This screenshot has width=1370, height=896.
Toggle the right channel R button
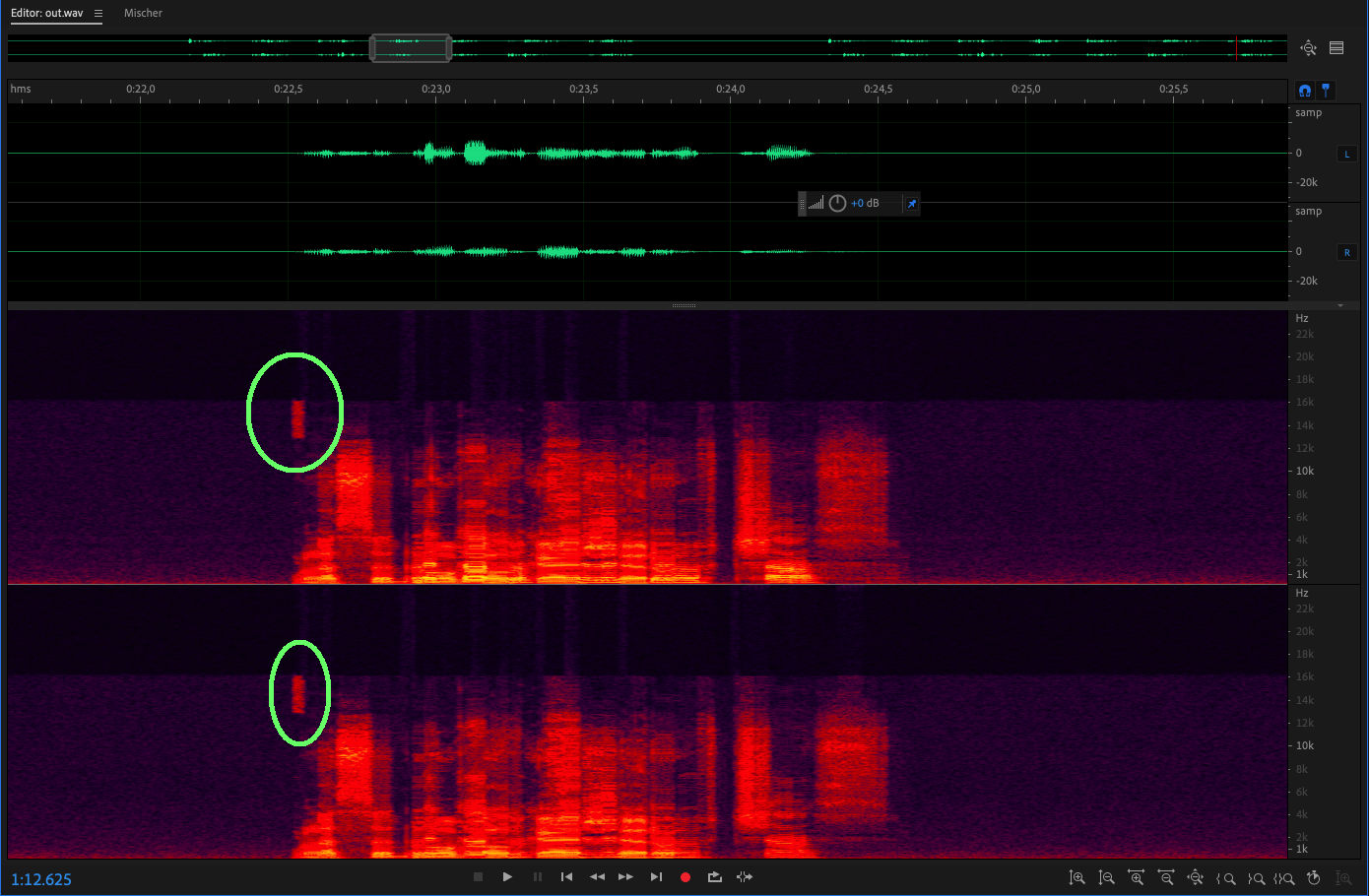tap(1346, 252)
